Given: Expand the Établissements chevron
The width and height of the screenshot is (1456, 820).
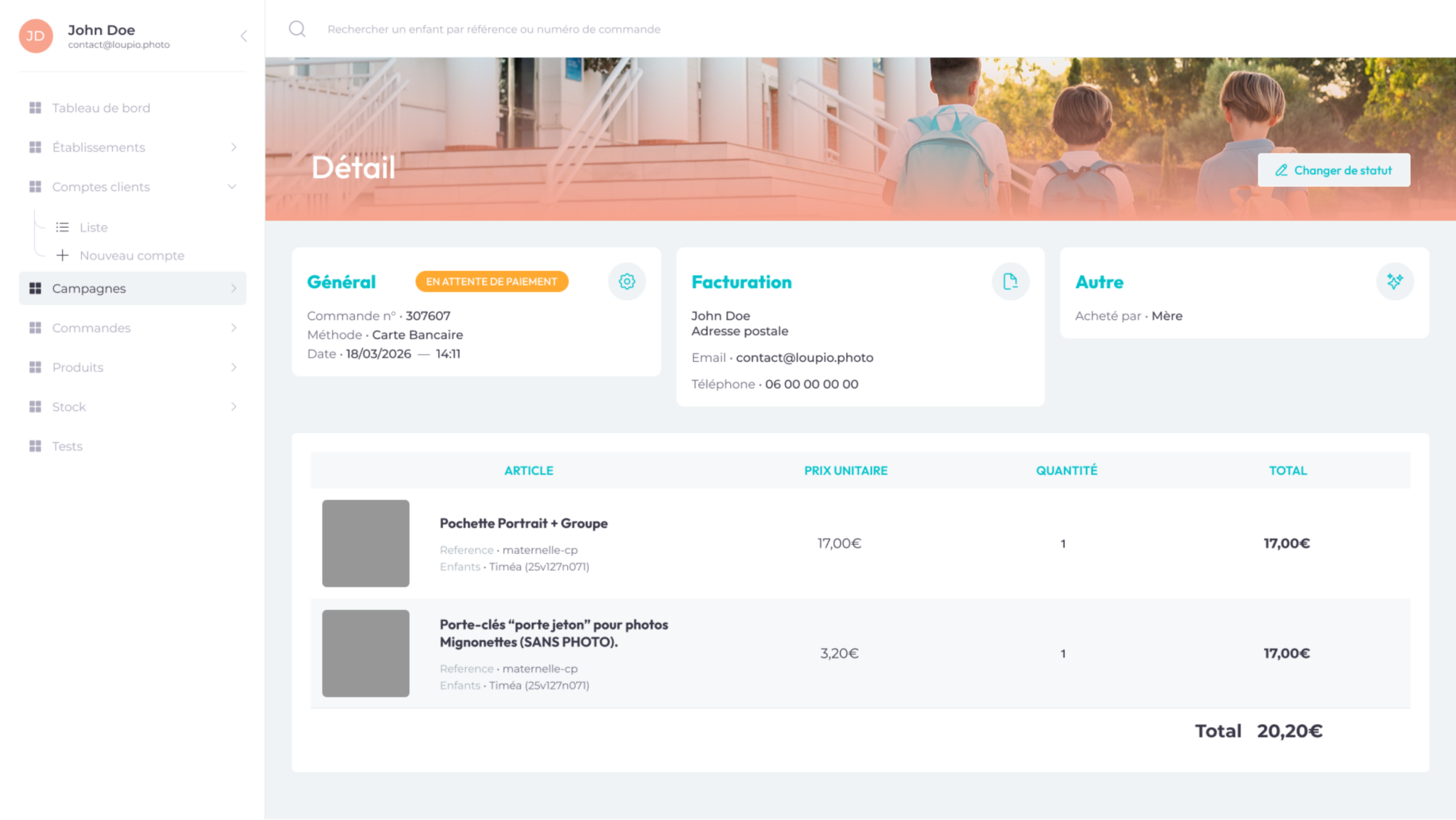Looking at the screenshot, I should [234, 147].
